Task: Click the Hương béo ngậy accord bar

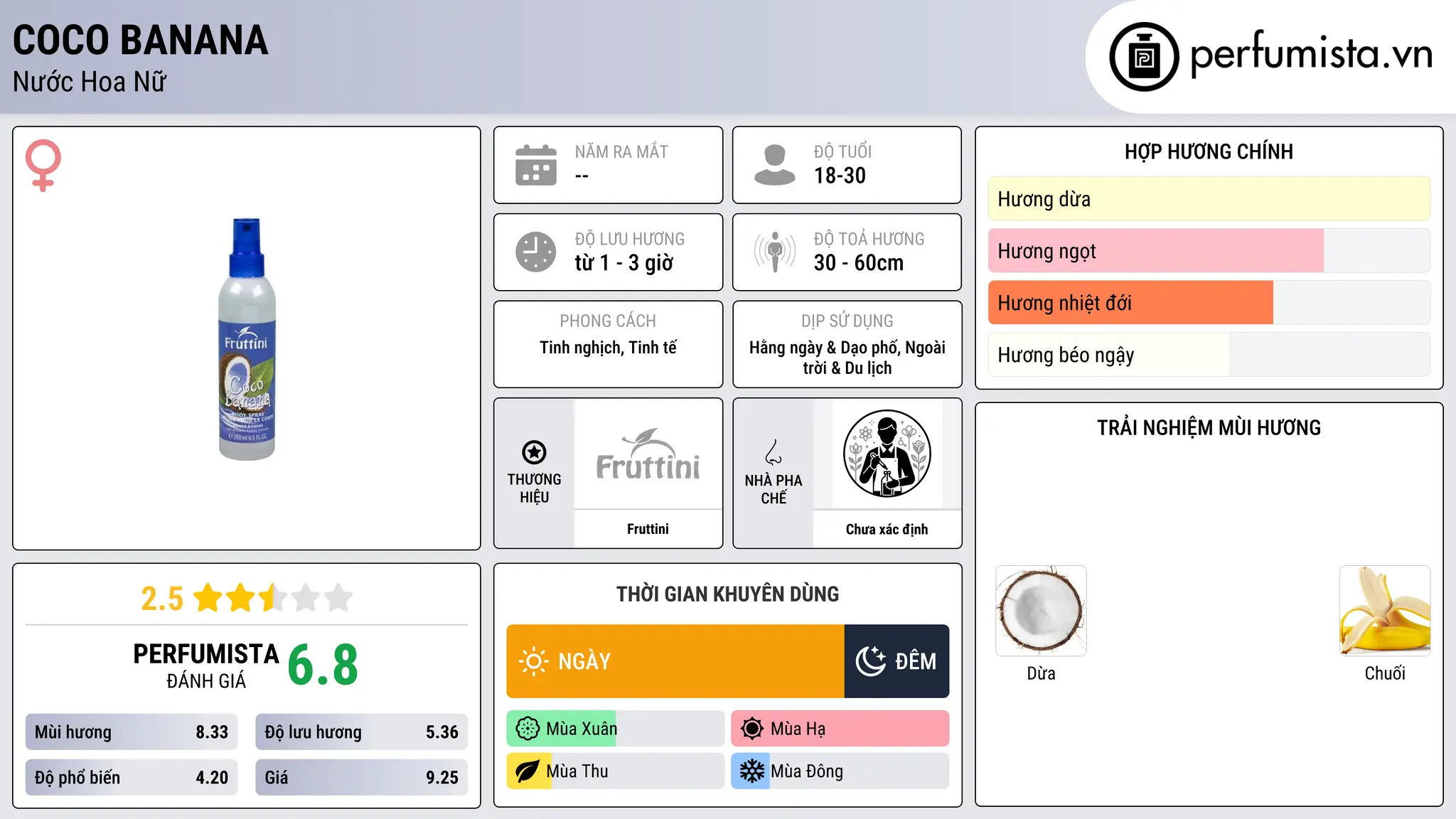Action: pos(1209,355)
